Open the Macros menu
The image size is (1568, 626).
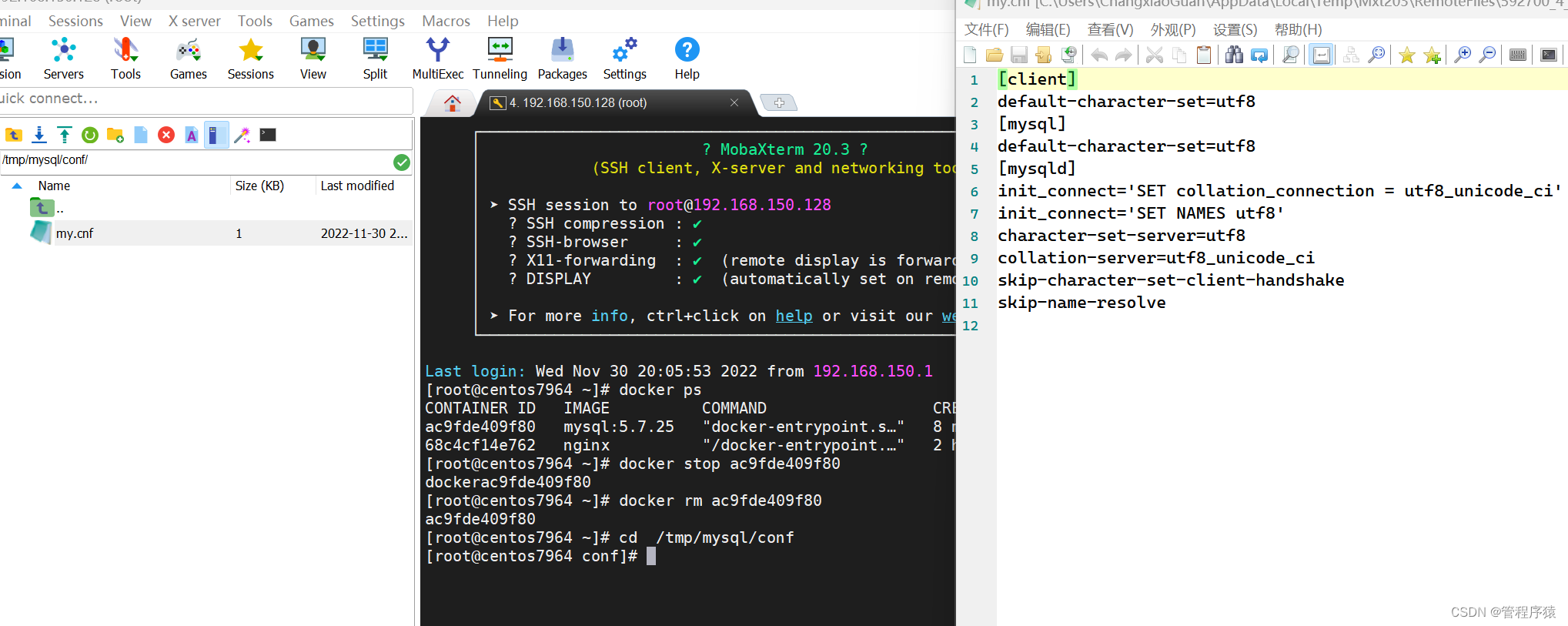point(446,22)
